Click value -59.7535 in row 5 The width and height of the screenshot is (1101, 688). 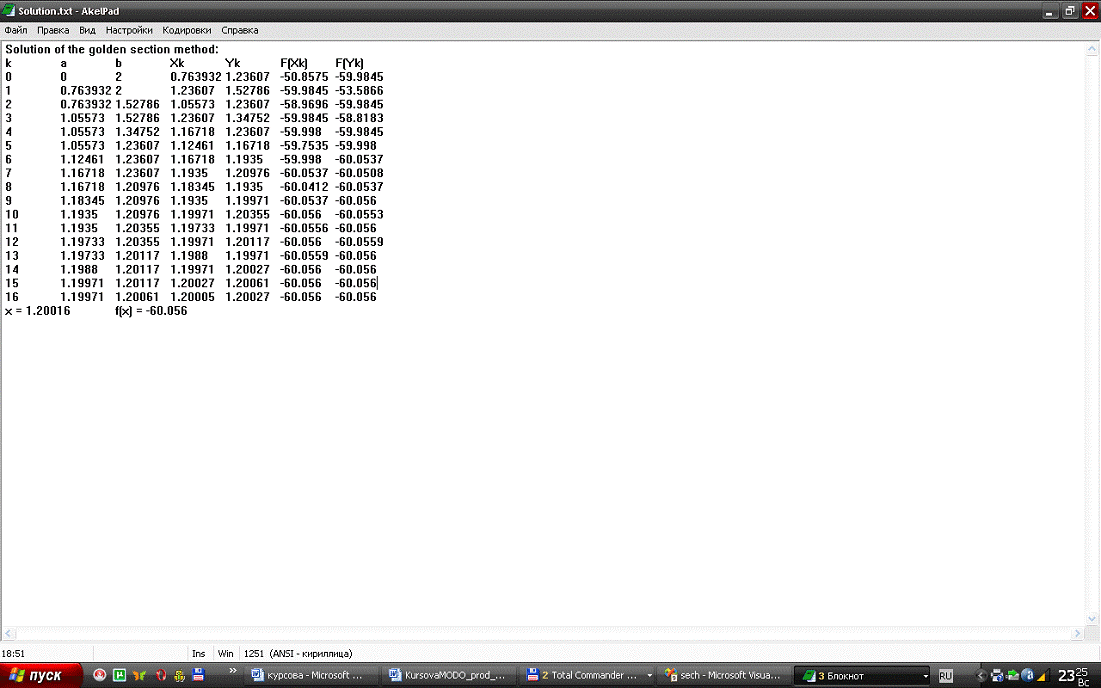pyautogui.click(x=304, y=145)
